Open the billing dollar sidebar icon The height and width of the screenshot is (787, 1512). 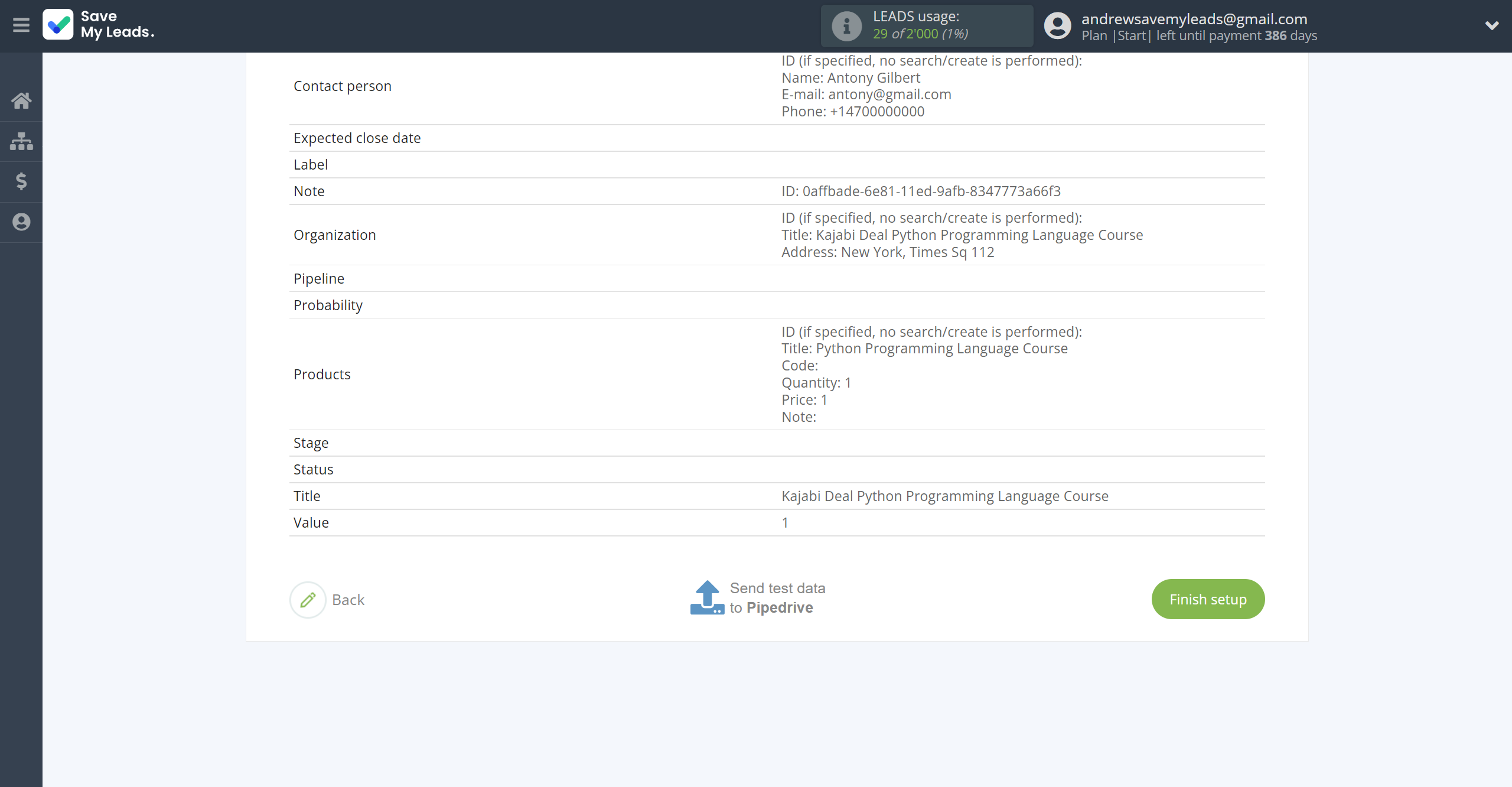pos(21,181)
